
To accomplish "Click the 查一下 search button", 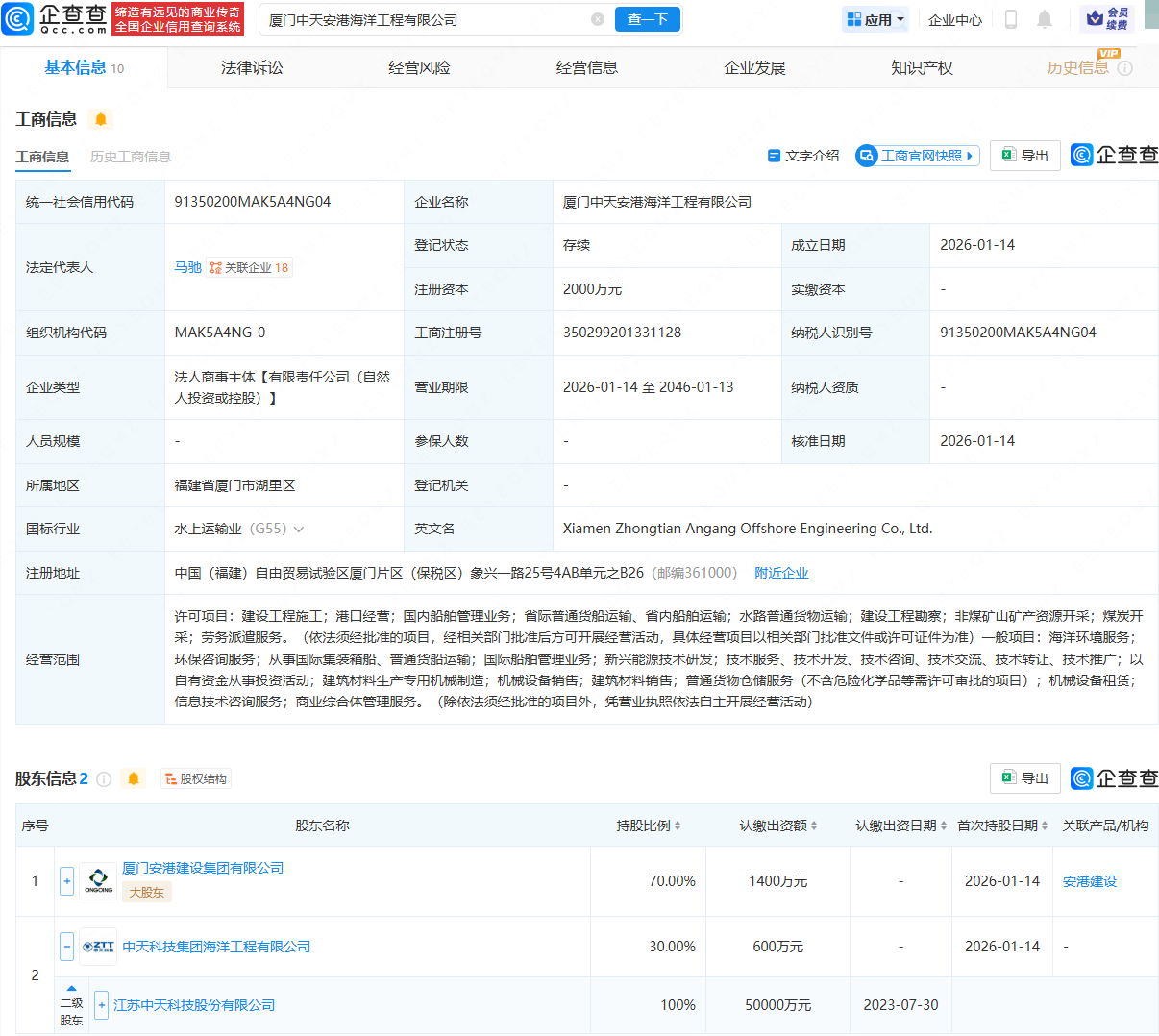I will click(x=647, y=18).
